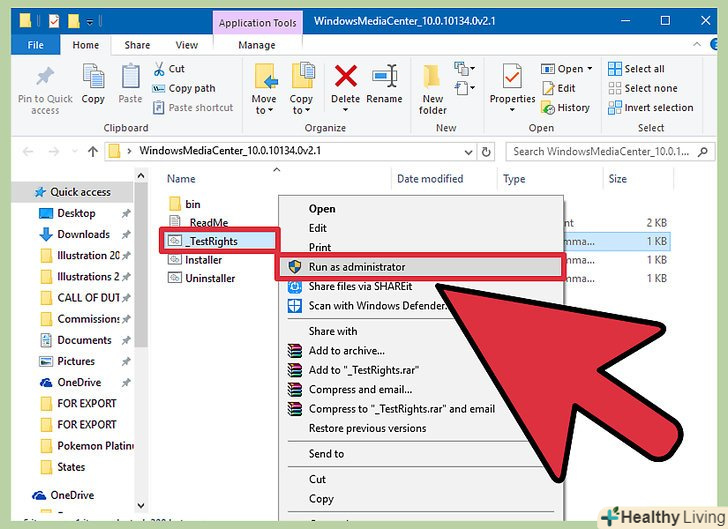Open Desktop in the navigation pane
Screen dimensions: 728x529
point(76,213)
